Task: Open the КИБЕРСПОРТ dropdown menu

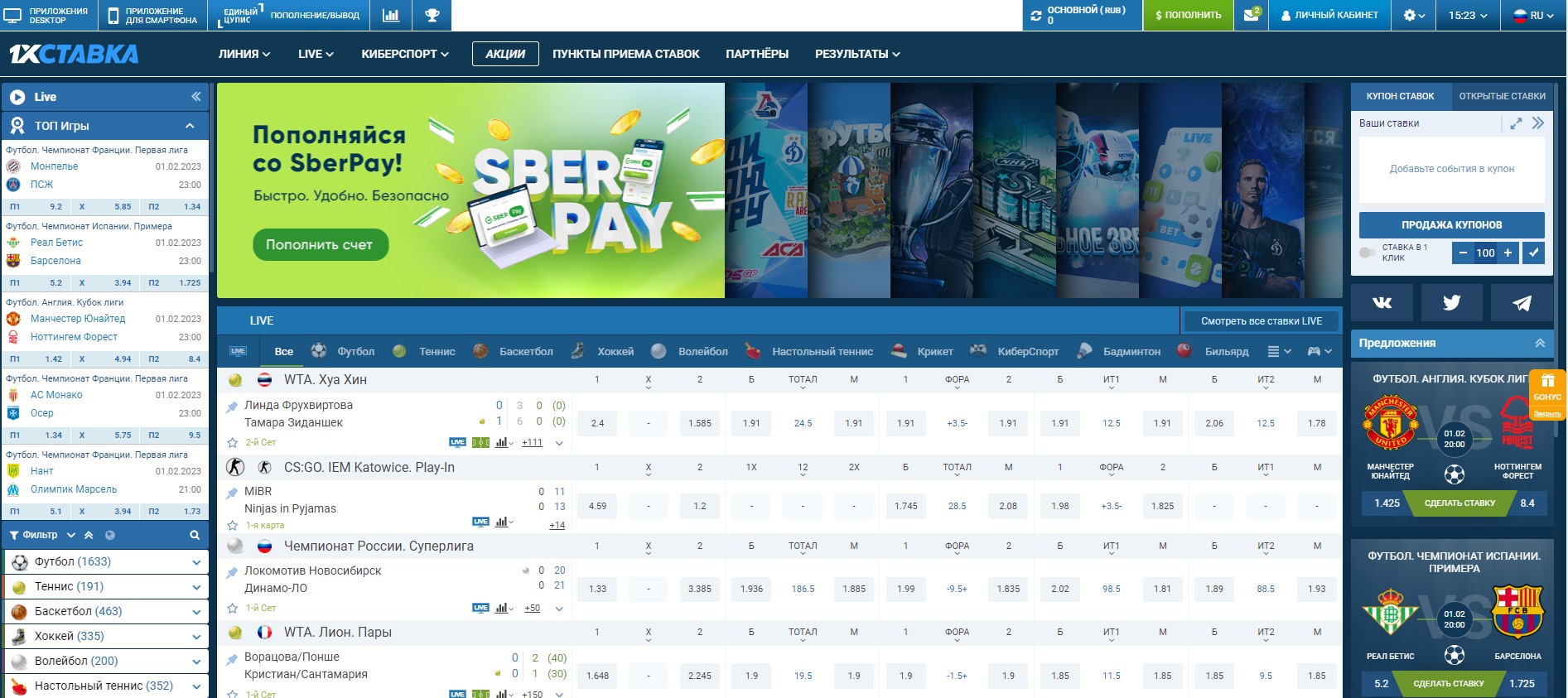Action: coord(405,54)
